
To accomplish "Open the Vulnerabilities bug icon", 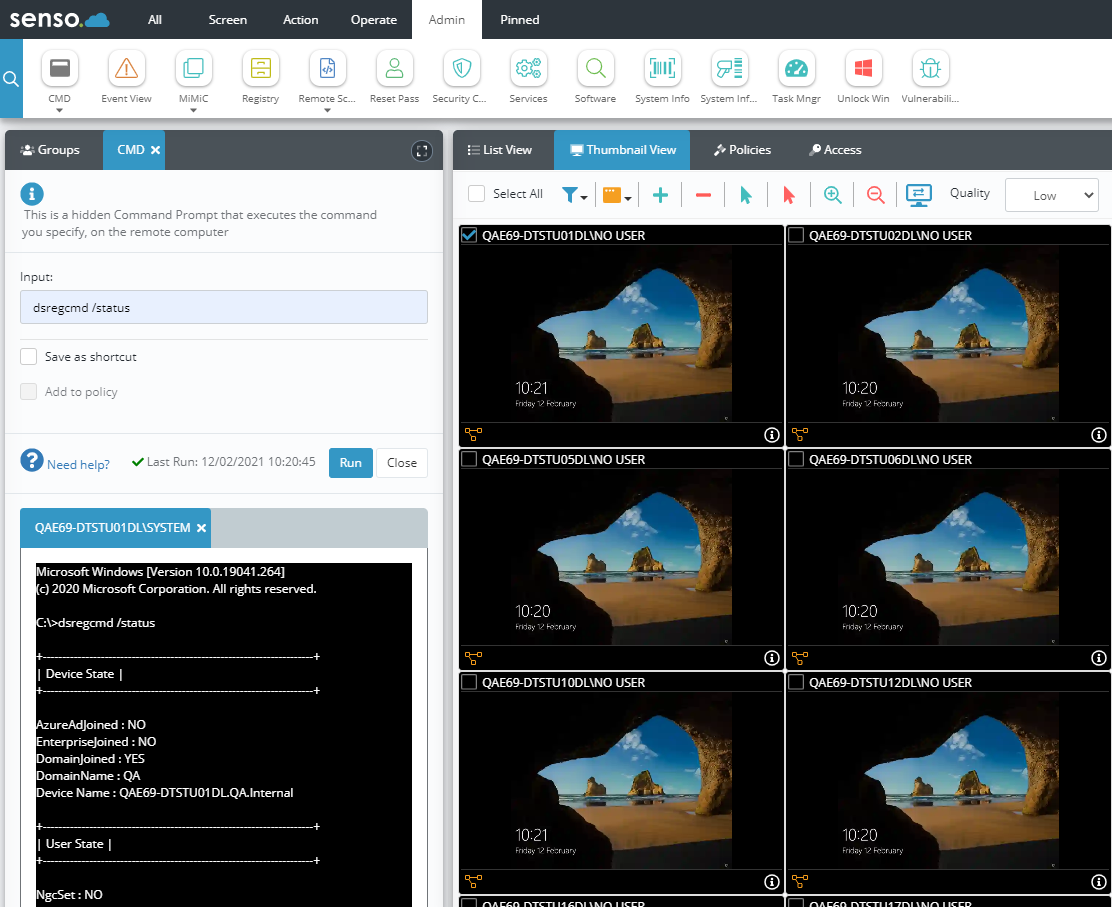I will 930,69.
